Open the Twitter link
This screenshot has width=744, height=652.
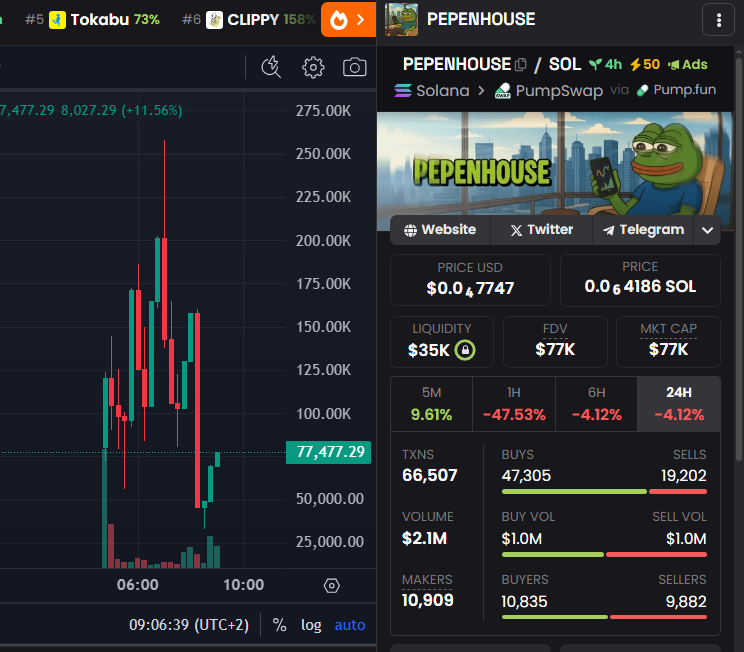(541, 230)
